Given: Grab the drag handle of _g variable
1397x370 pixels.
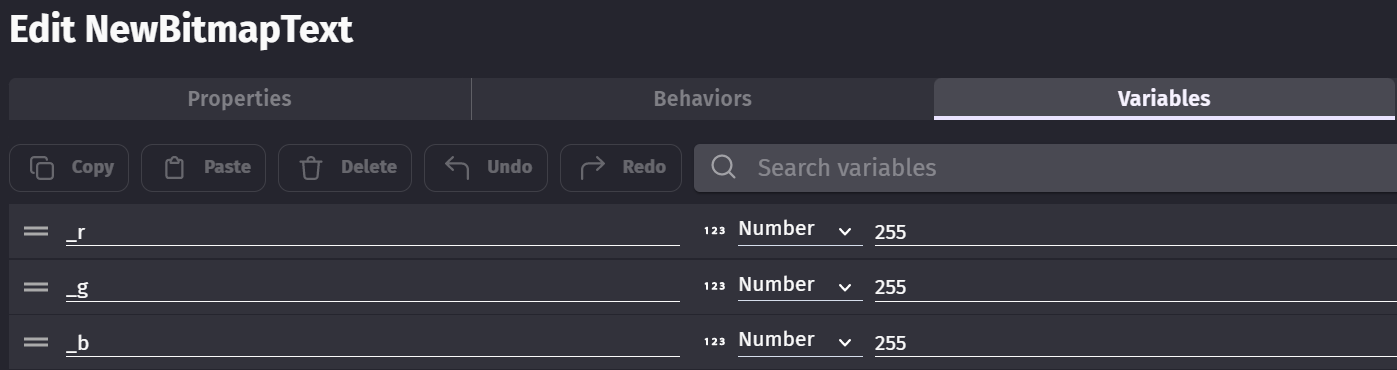Looking at the screenshot, I should click(36, 287).
